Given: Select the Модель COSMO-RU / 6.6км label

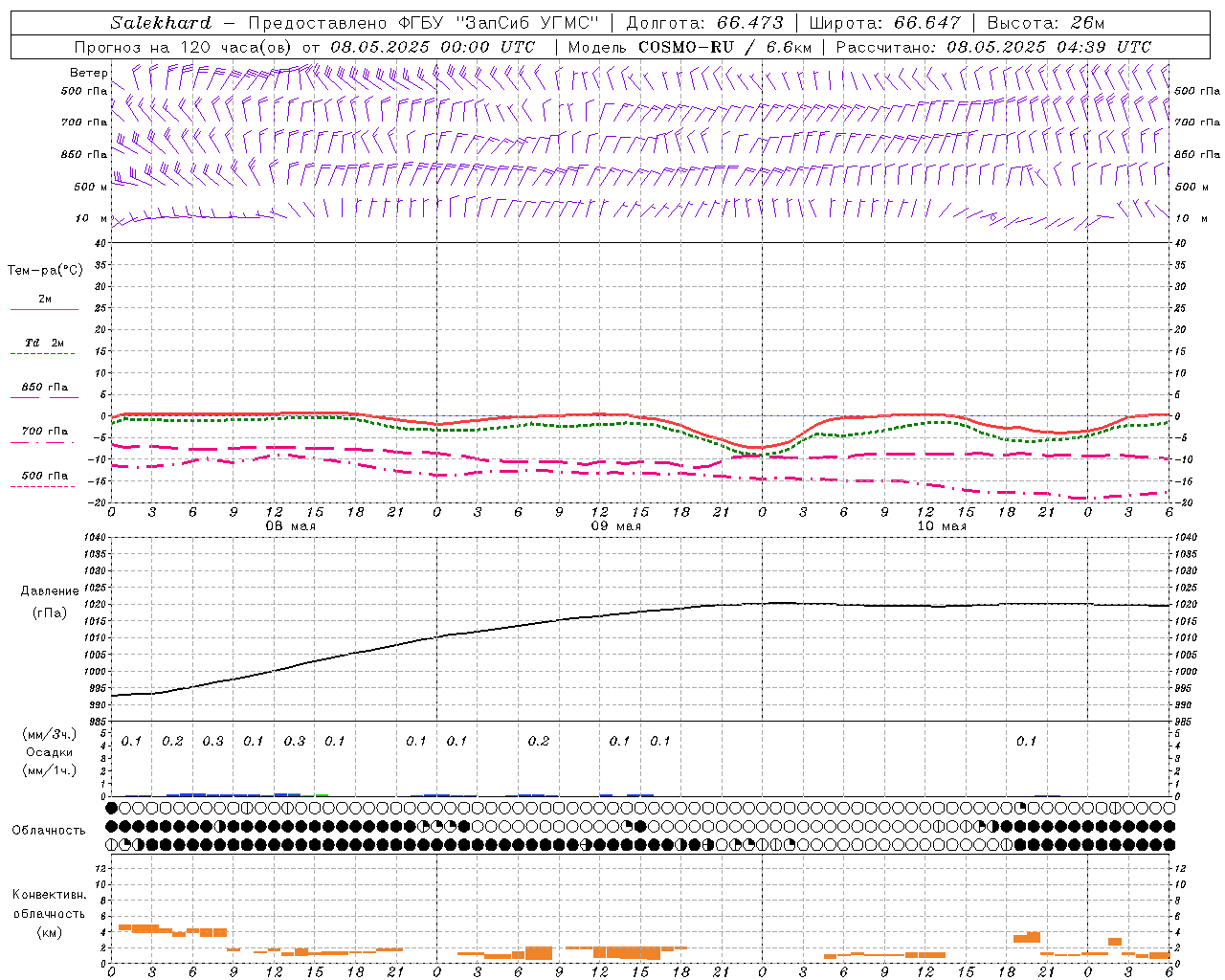Looking at the screenshot, I should pyautogui.click(x=690, y=47).
